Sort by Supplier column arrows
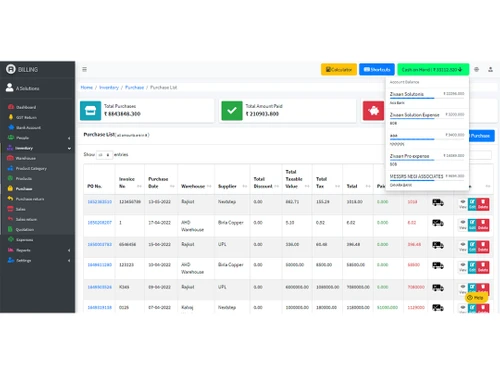Screen dimensions: 500x375 point(245,186)
